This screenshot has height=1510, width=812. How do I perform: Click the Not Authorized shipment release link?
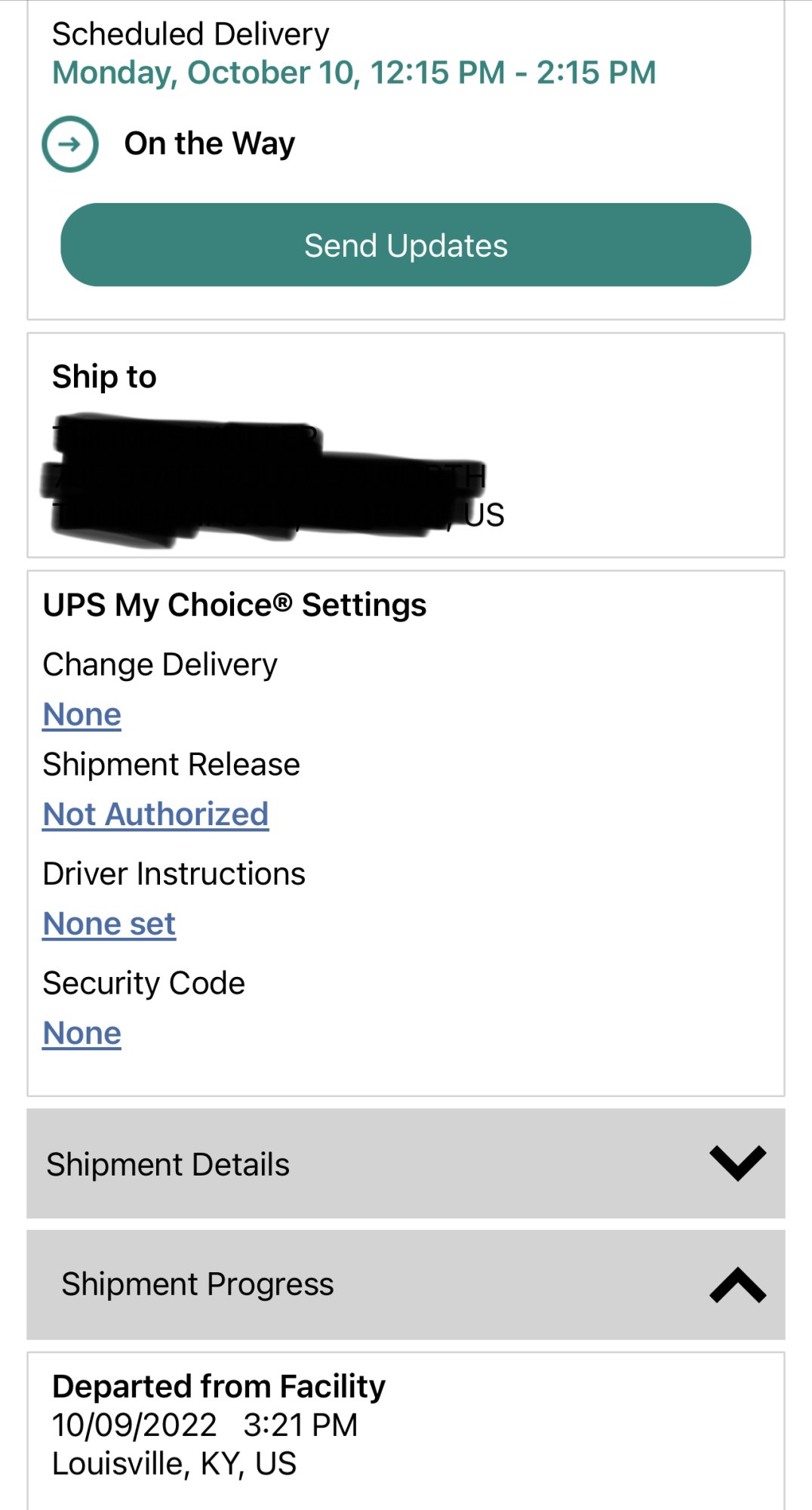(x=155, y=814)
